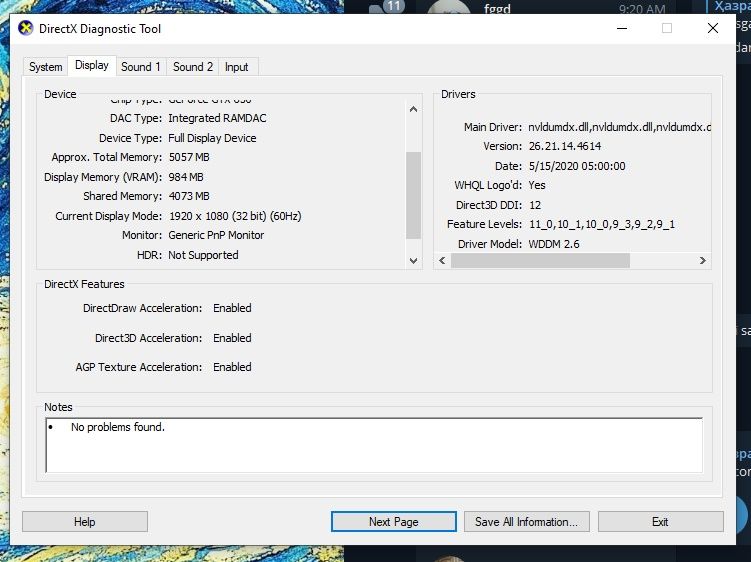Image resolution: width=751 pixels, height=562 pixels.
Task: Click the 'Driver Model:' label
Action: [x=490, y=244]
